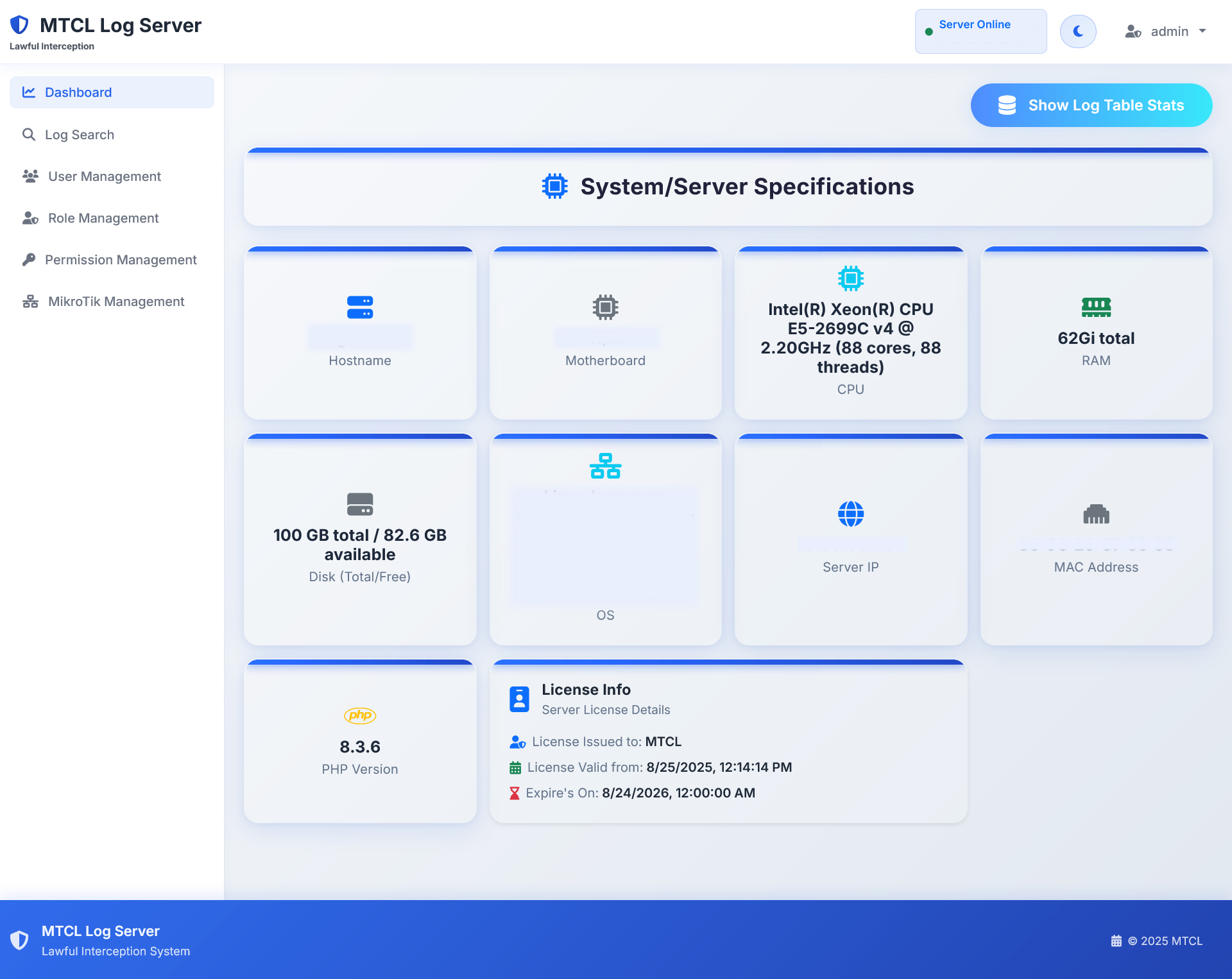Navigate to Role Management
This screenshot has width=1232, height=979.
103,218
